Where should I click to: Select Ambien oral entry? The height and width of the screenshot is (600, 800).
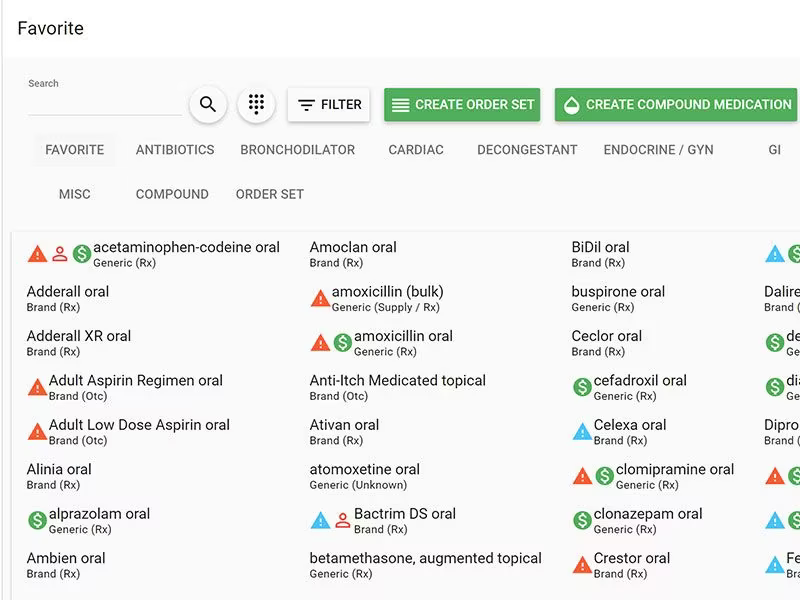coord(66,565)
